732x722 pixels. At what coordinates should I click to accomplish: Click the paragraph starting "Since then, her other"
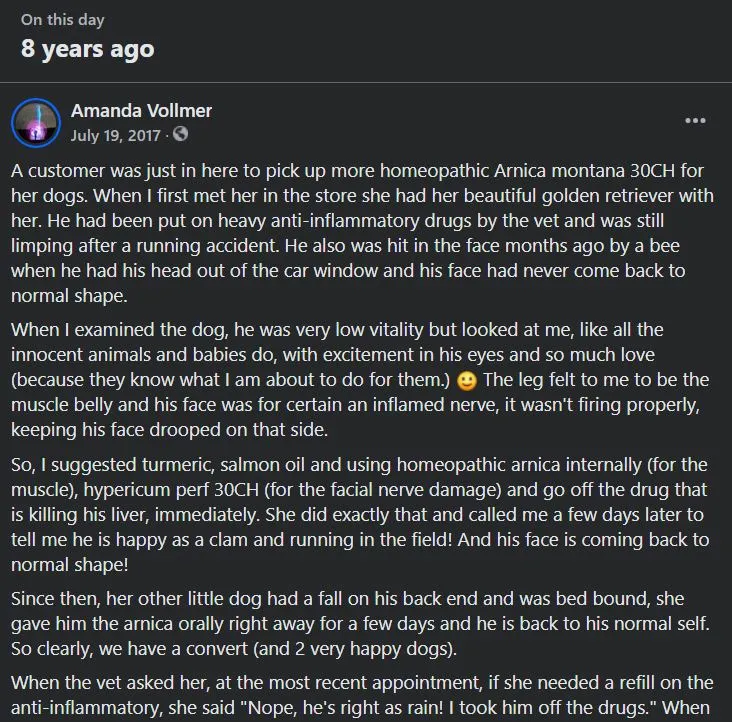360,624
